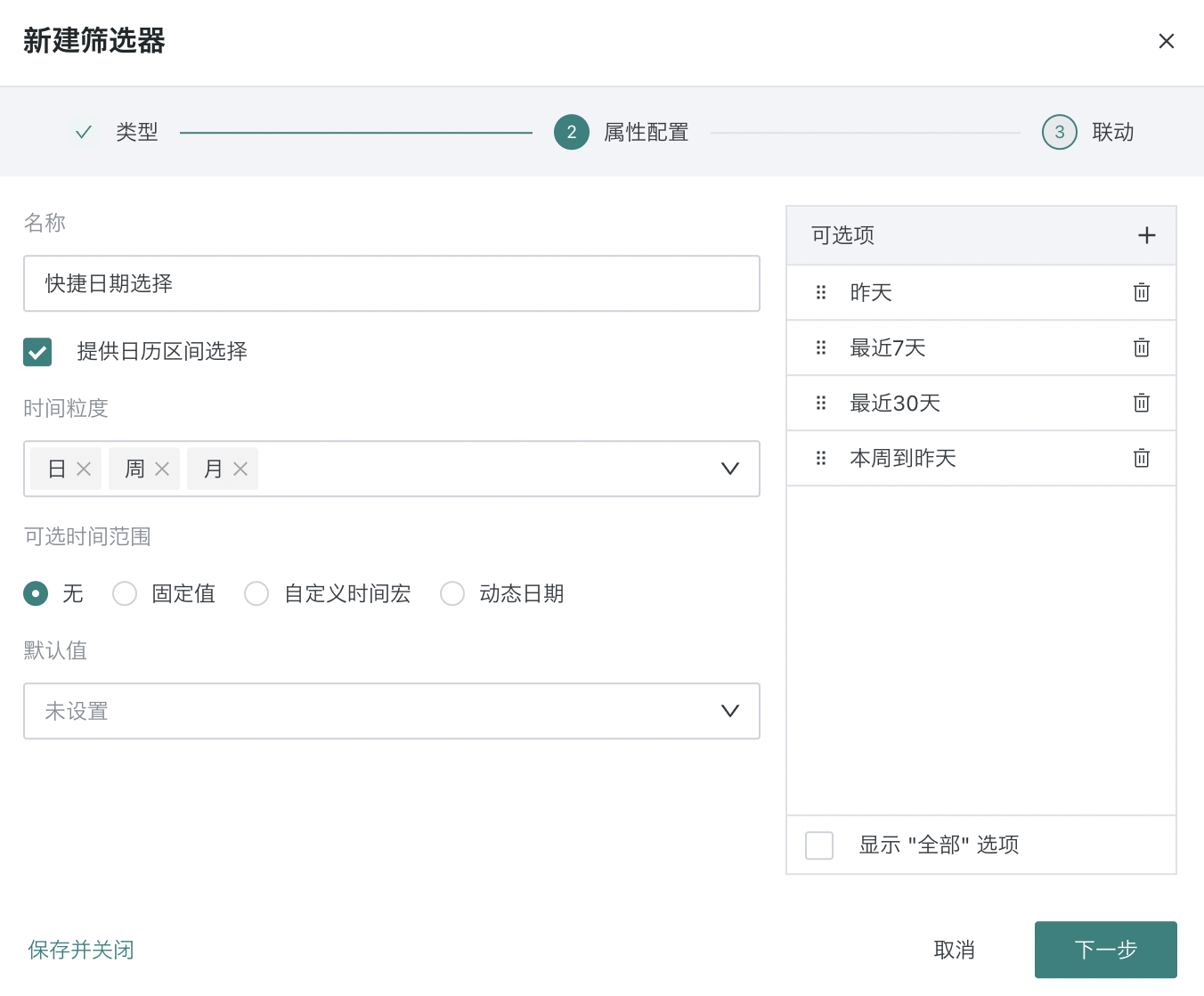The width and height of the screenshot is (1204, 996).
Task: Click the 周 tag label in 时间粒度
Action: click(135, 469)
